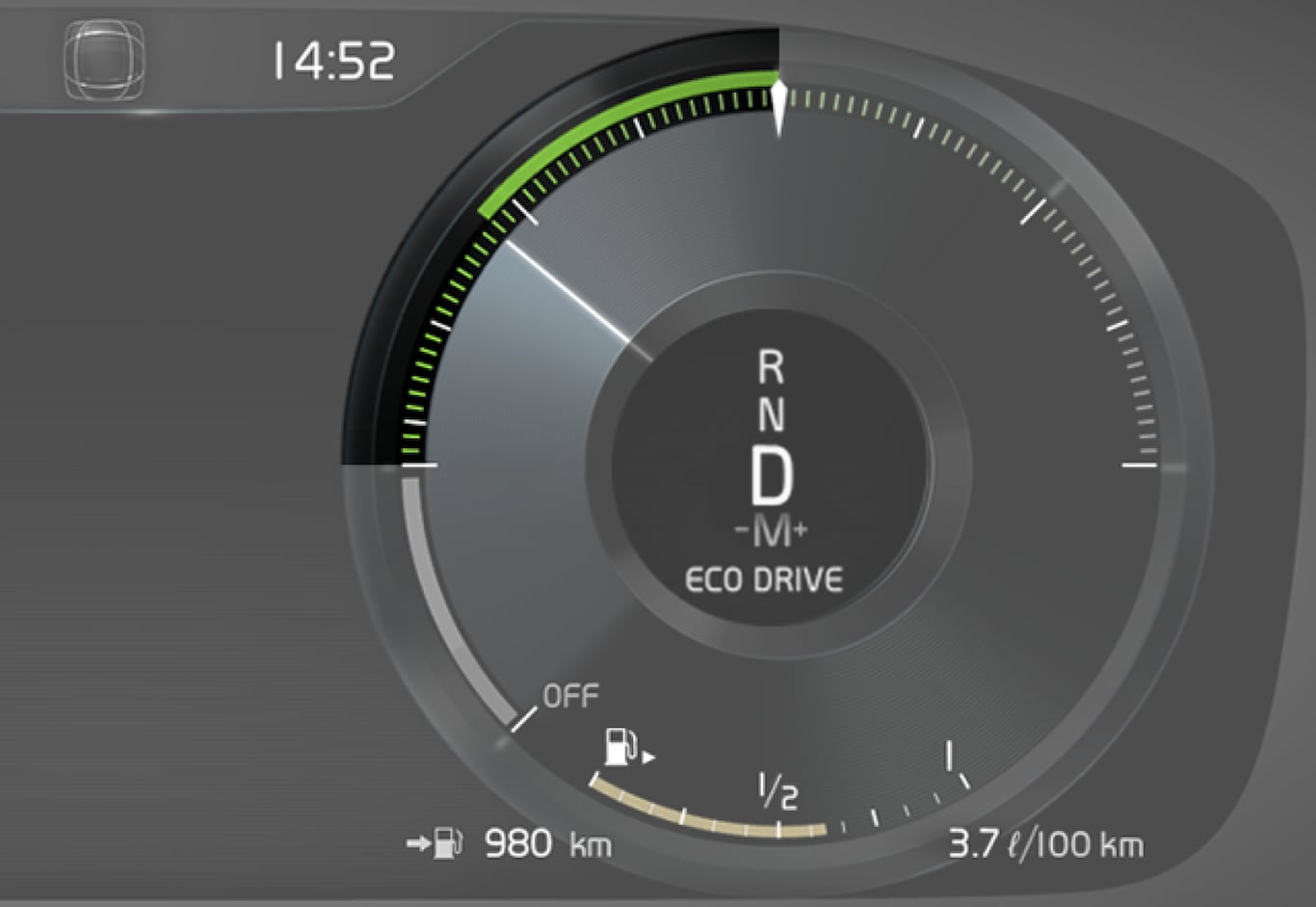Click the cube icon beside the clock

(104, 61)
